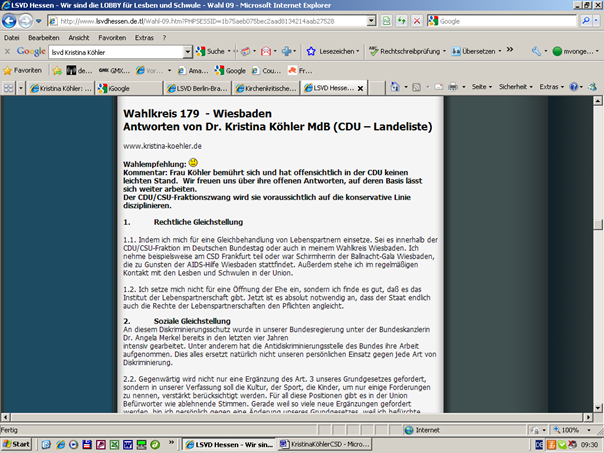Click the blue help question mark icon
This screenshot has height=453, width=604.
click(574, 87)
